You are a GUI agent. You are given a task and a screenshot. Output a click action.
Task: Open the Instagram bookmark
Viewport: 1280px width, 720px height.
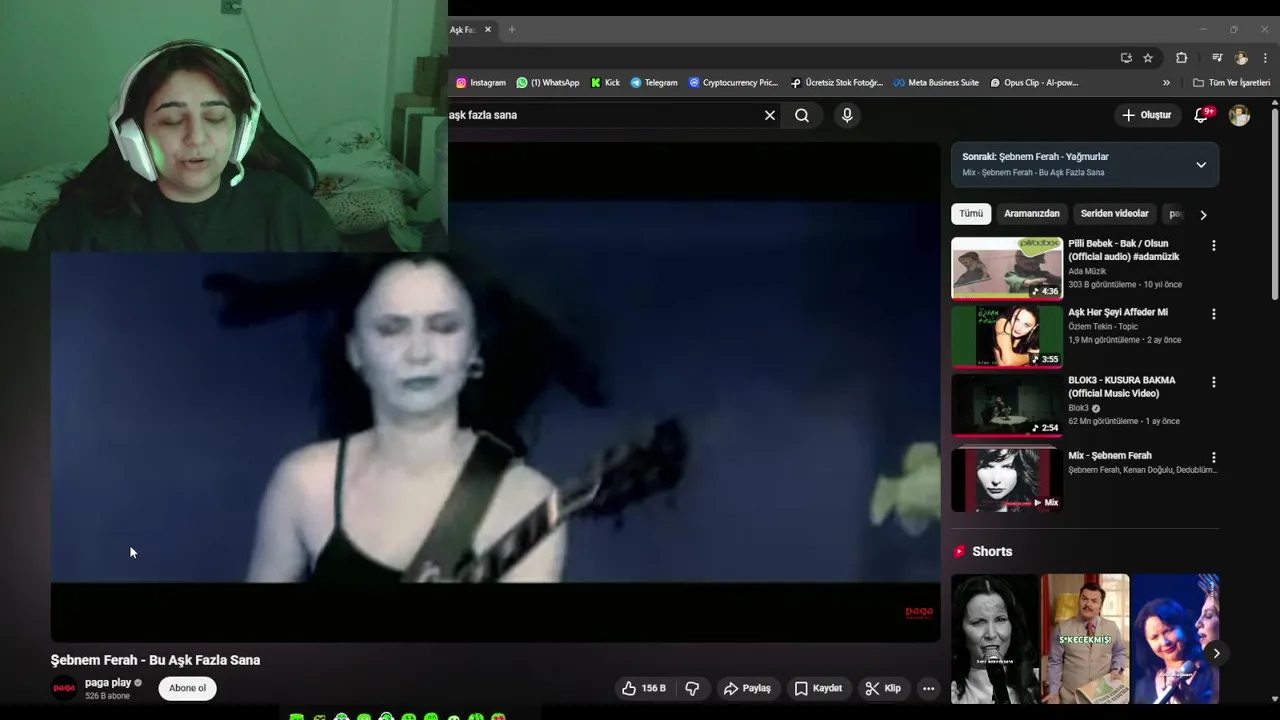click(x=481, y=83)
